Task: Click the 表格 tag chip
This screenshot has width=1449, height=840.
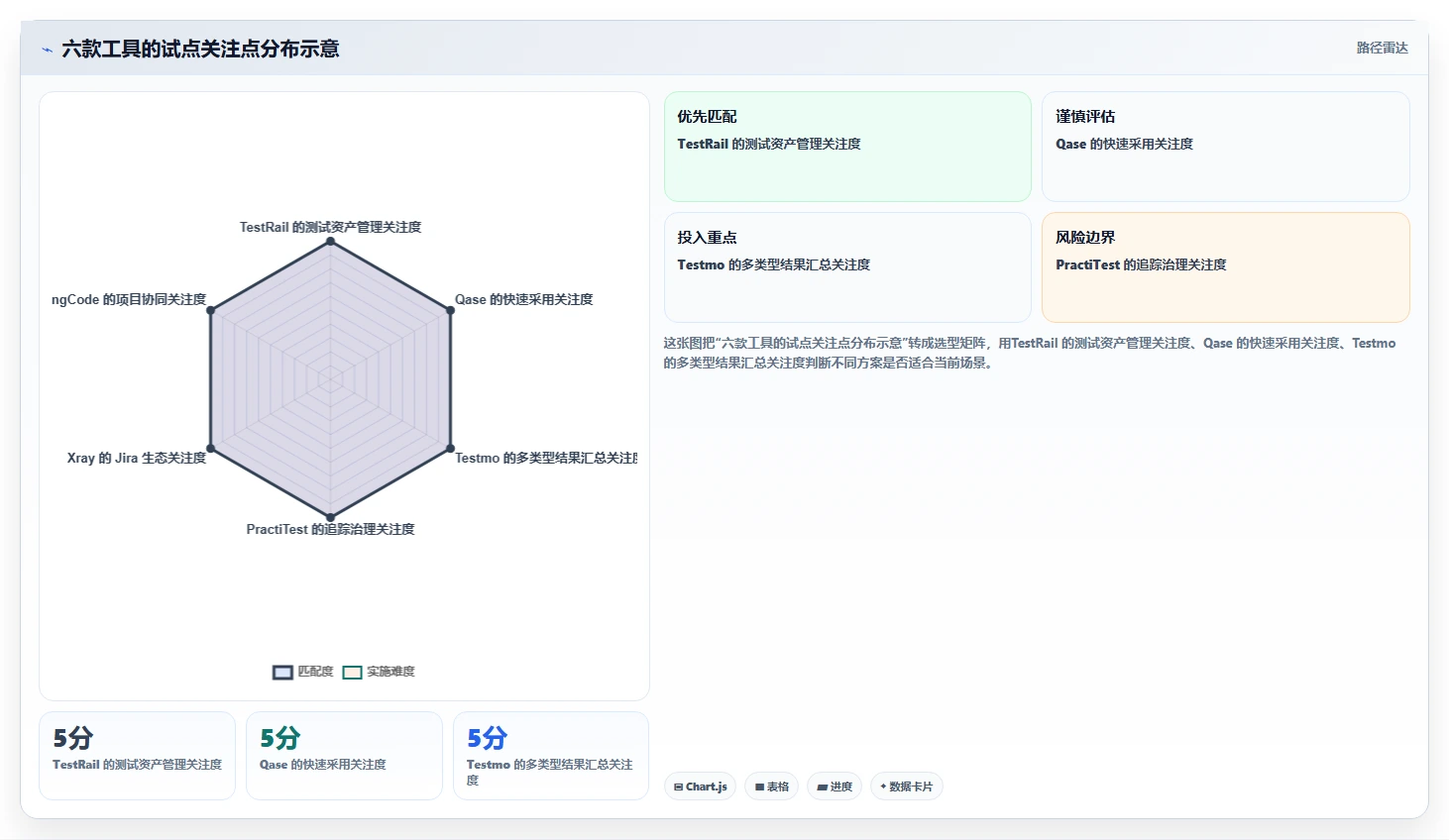Action: coord(771,787)
